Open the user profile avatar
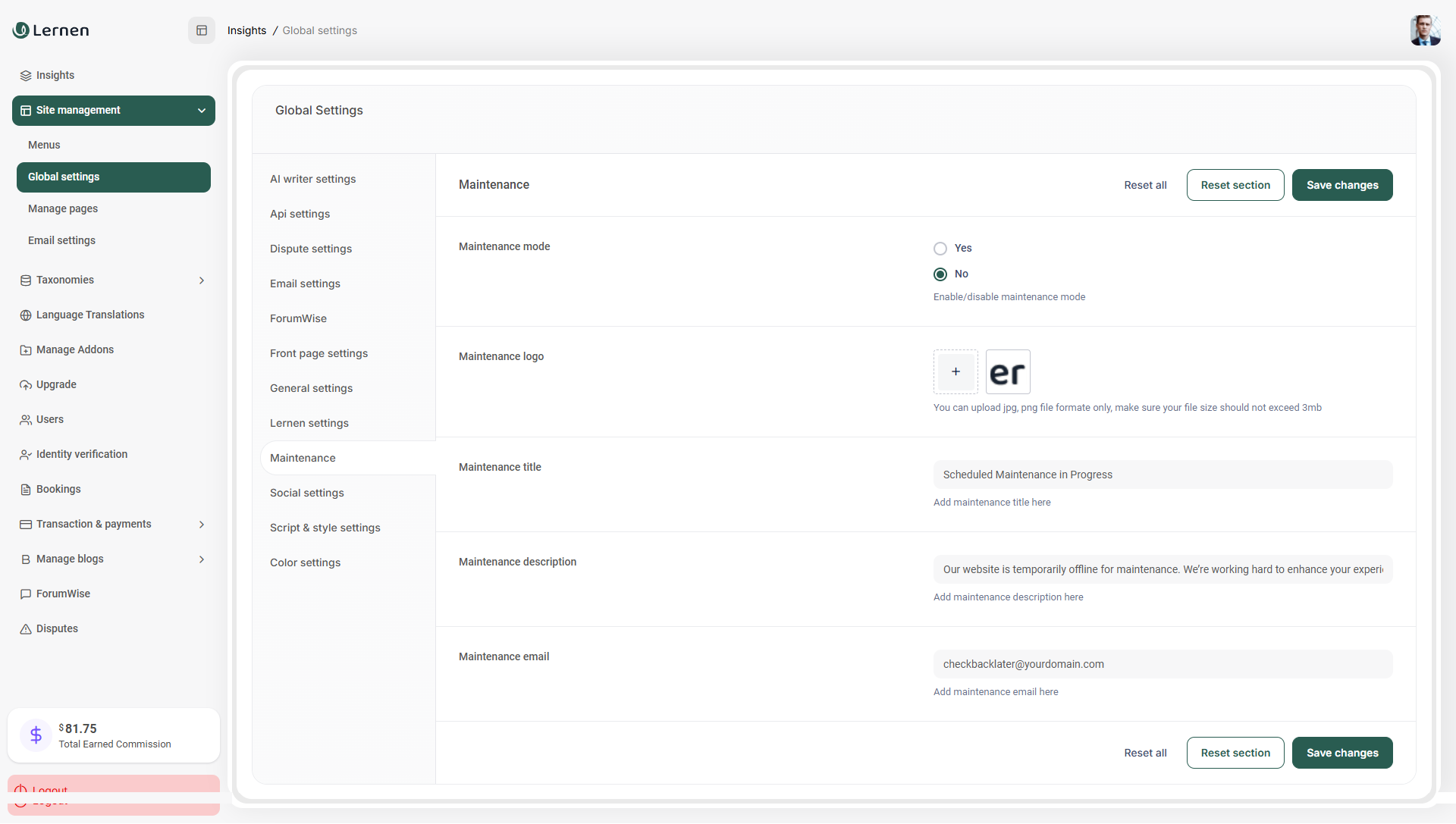This screenshot has height=824, width=1456. tap(1425, 30)
